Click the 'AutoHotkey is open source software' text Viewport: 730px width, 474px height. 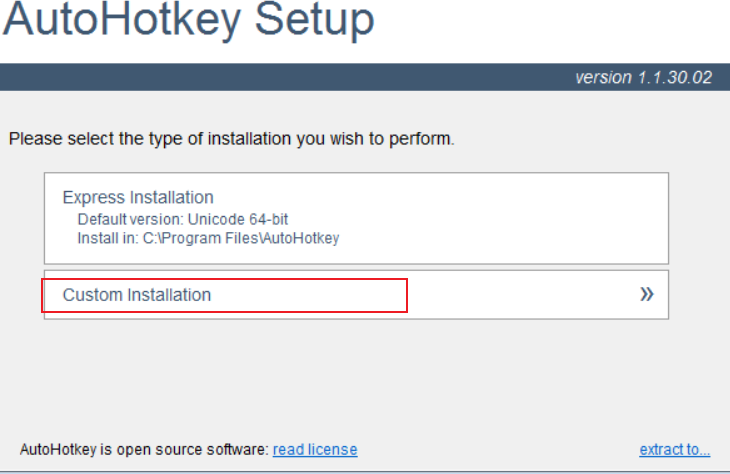144,450
